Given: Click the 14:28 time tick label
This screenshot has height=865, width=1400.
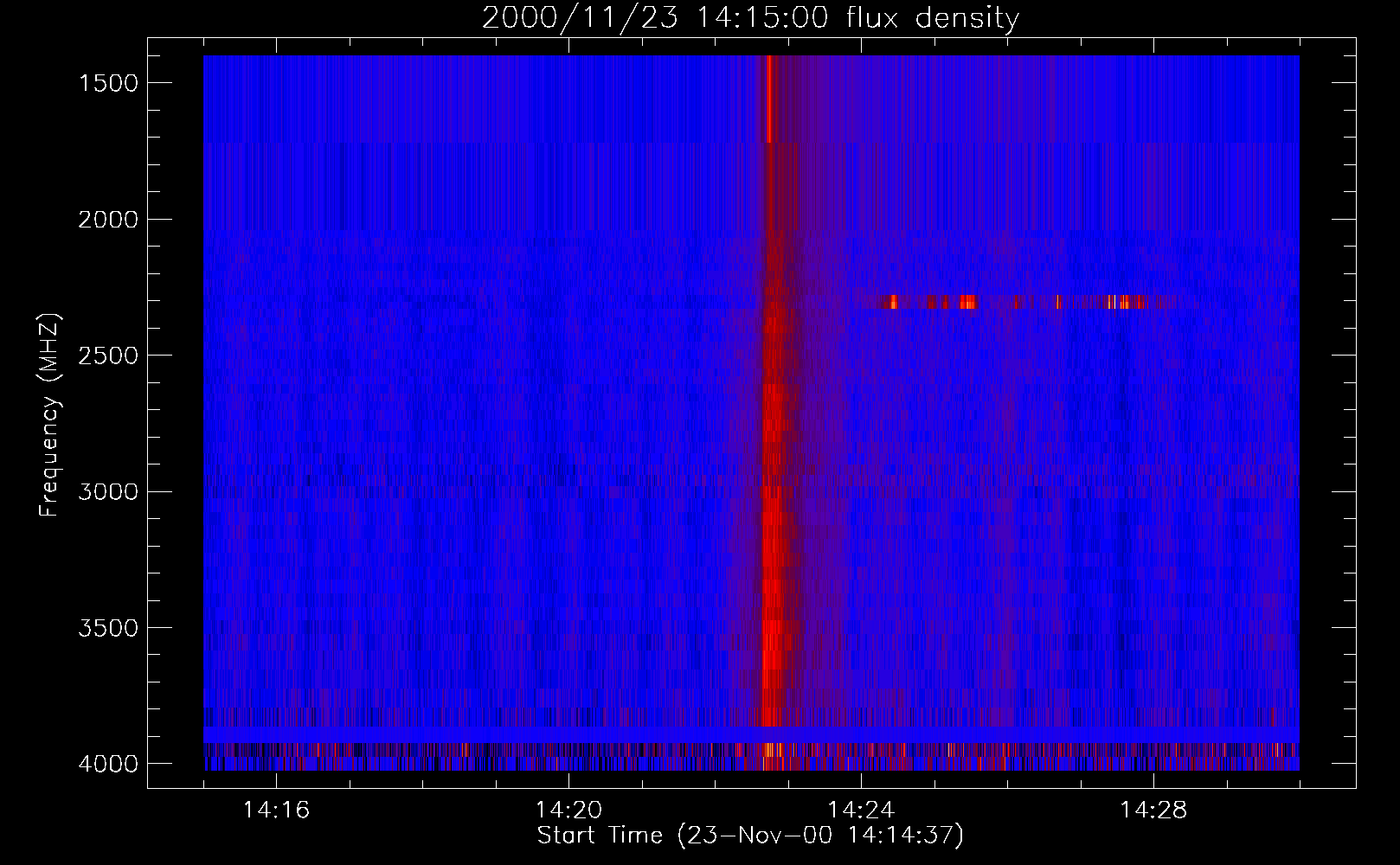Looking at the screenshot, I should (x=1153, y=811).
